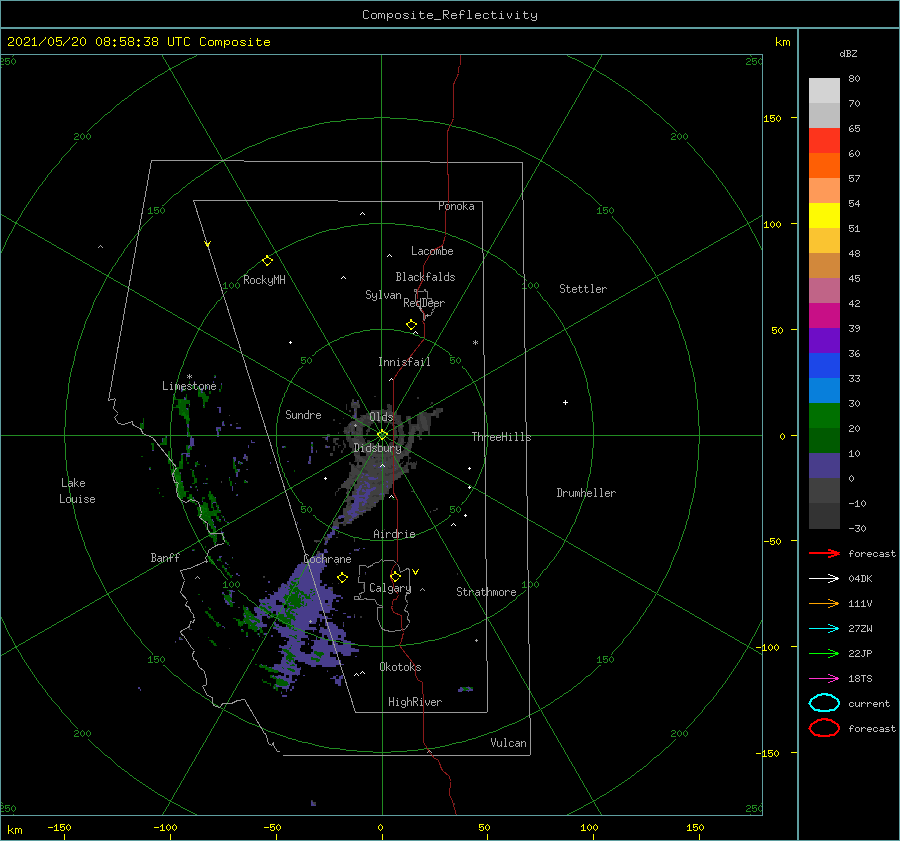The width and height of the screenshot is (900, 841).
Task: Click the Sylvan label on the map
Action: tap(383, 295)
